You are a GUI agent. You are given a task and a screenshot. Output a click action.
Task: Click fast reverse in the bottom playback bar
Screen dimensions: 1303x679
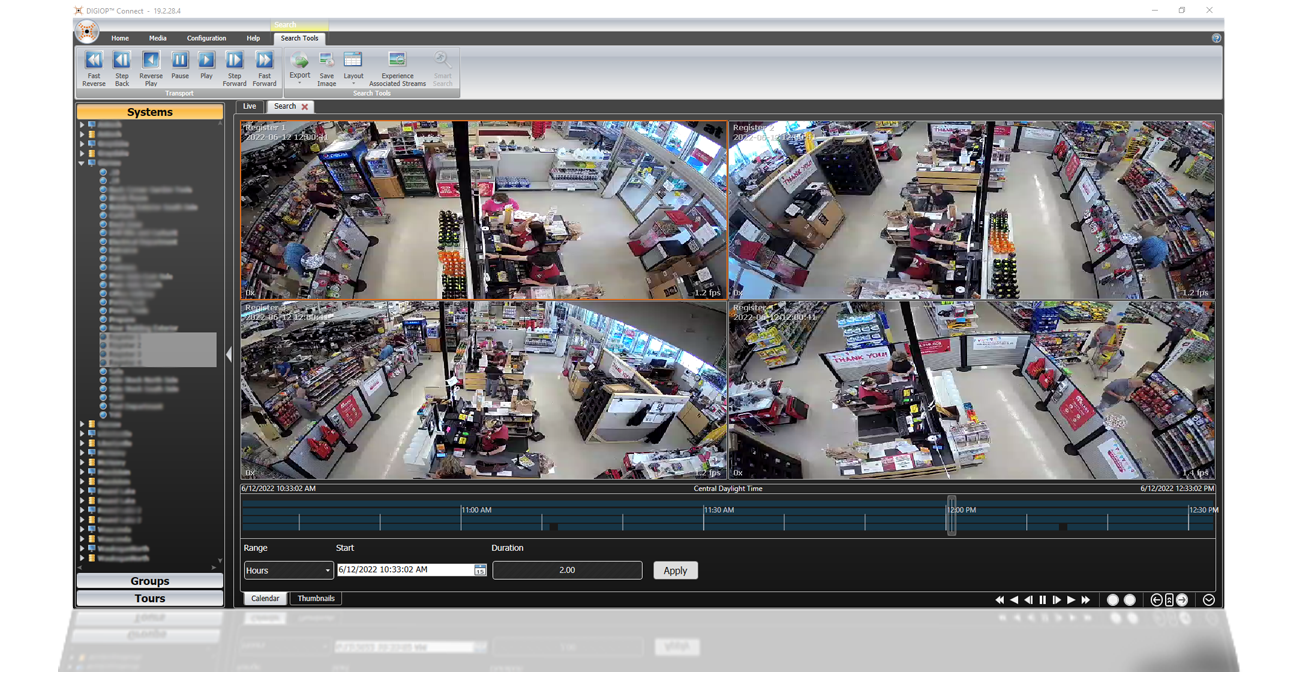click(999, 600)
